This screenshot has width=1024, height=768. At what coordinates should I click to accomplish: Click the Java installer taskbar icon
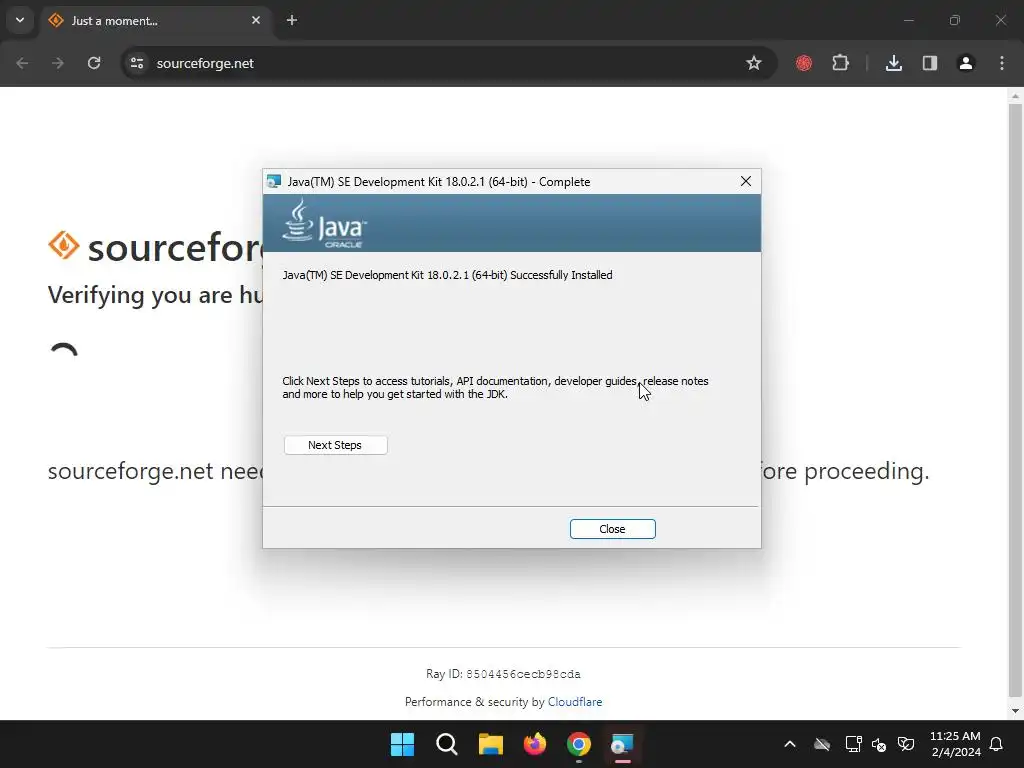[622, 744]
